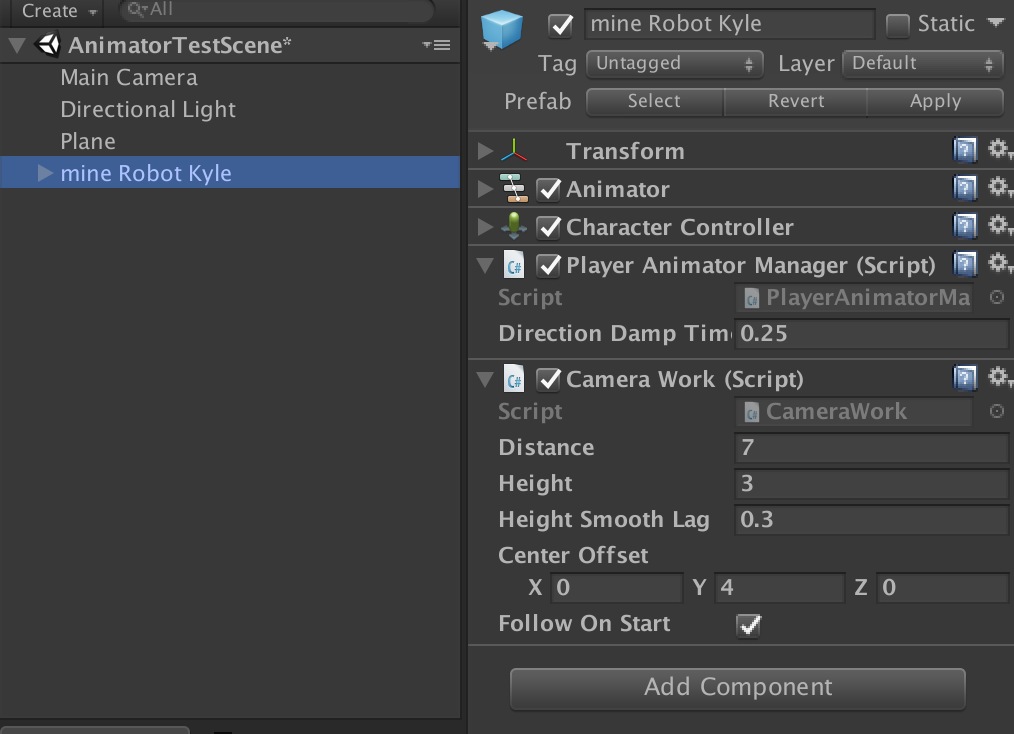The image size is (1014, 734).
Task: Collapse the AnimatorTestScene foldout arrow
Action: [x=17, y=45]
